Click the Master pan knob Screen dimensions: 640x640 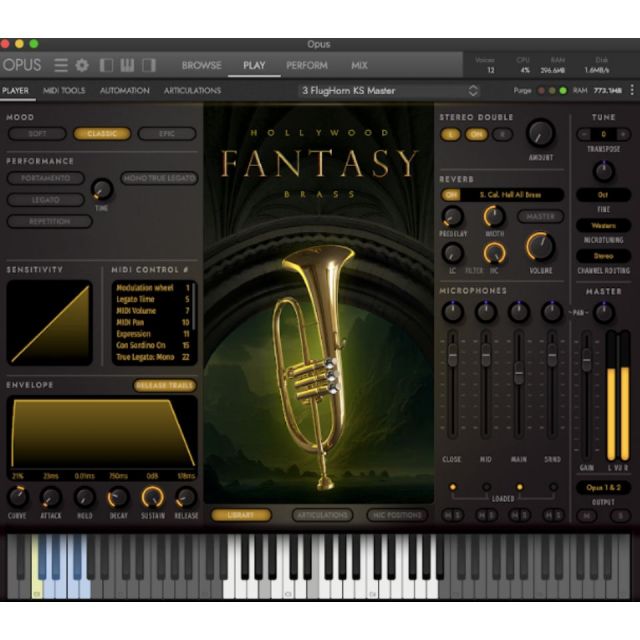(604, 312)
